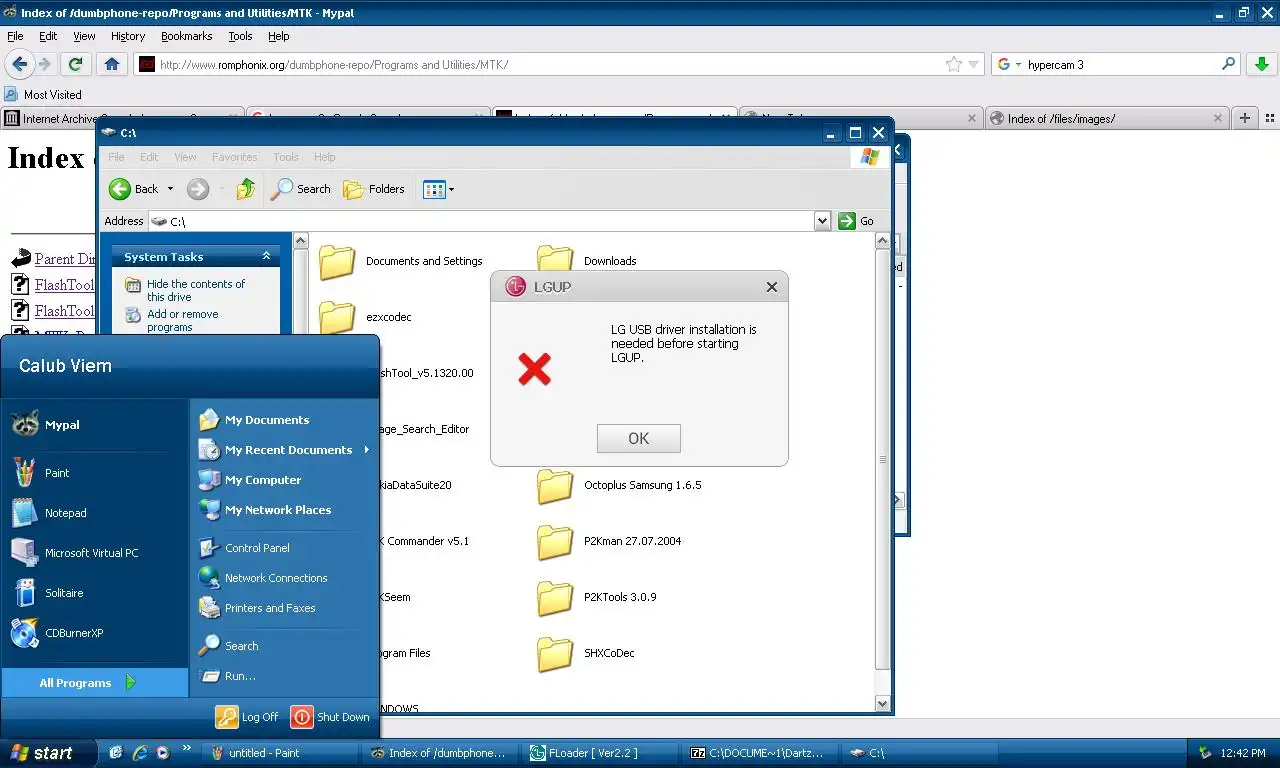Viewport: 1280px width, 768px height.
Task: Expand My Recent Documents submenu
Action: (283, 450)
